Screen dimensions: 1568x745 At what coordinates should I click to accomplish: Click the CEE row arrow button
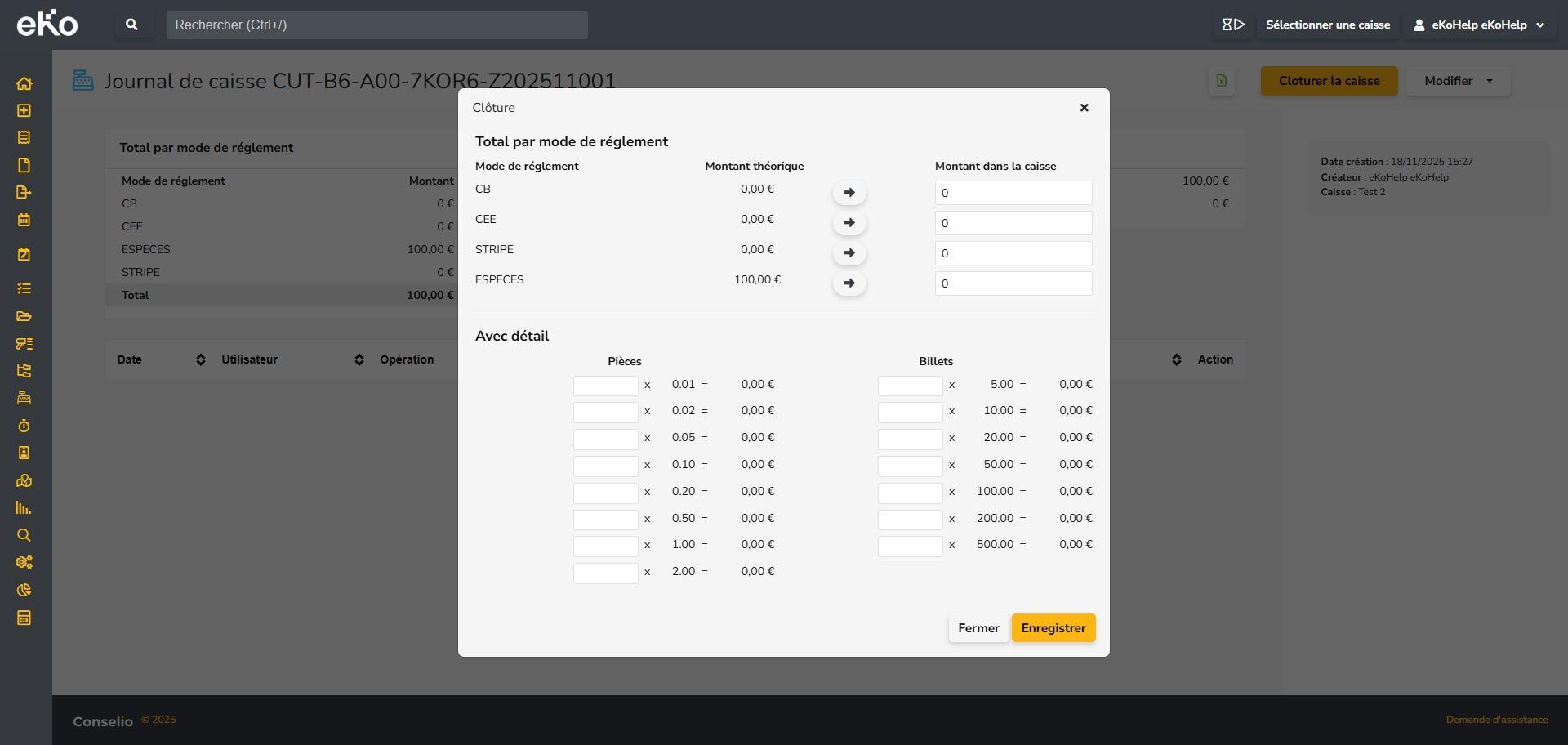pyautogui.click(x=849, y=223)
